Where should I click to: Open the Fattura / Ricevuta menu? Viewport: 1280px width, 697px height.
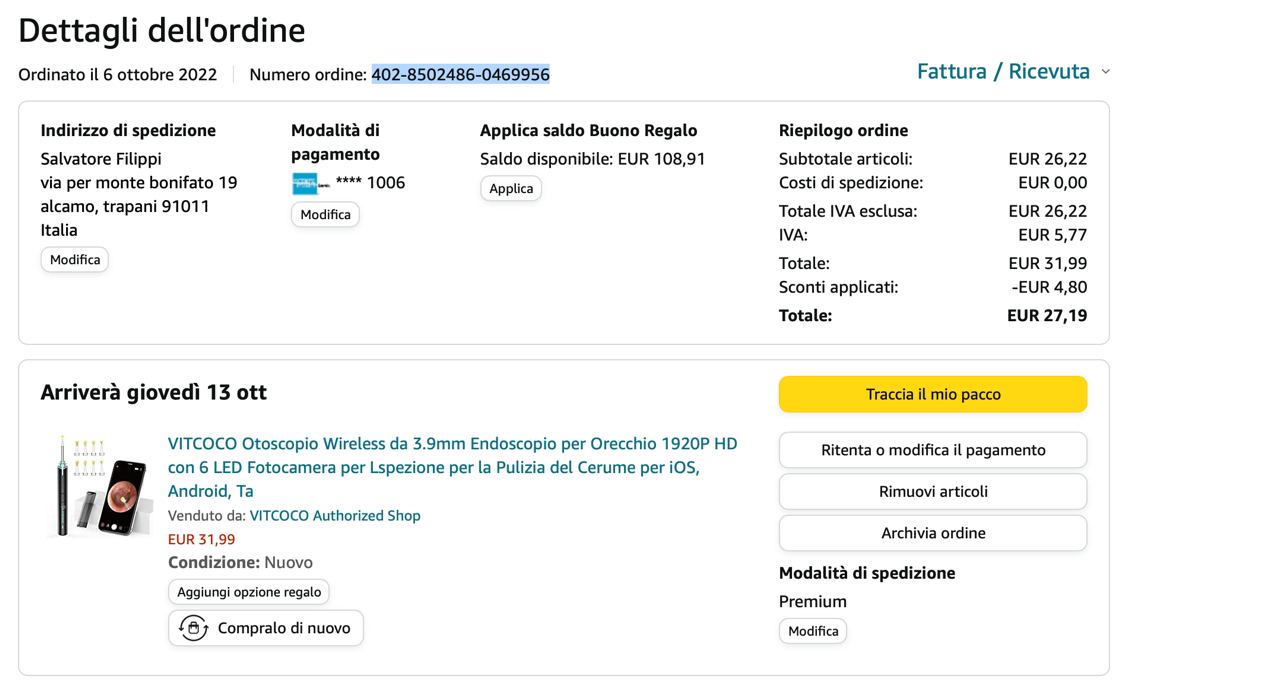coord(1003,71)
